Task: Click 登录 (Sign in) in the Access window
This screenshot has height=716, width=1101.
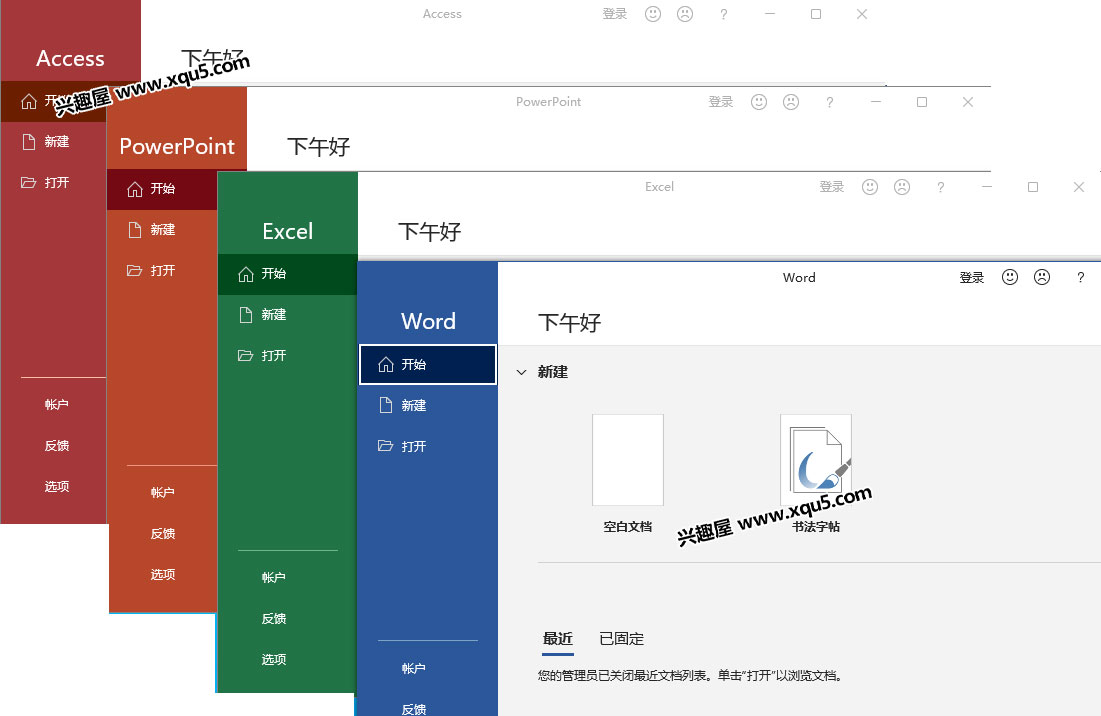Action: pos(615,14)
